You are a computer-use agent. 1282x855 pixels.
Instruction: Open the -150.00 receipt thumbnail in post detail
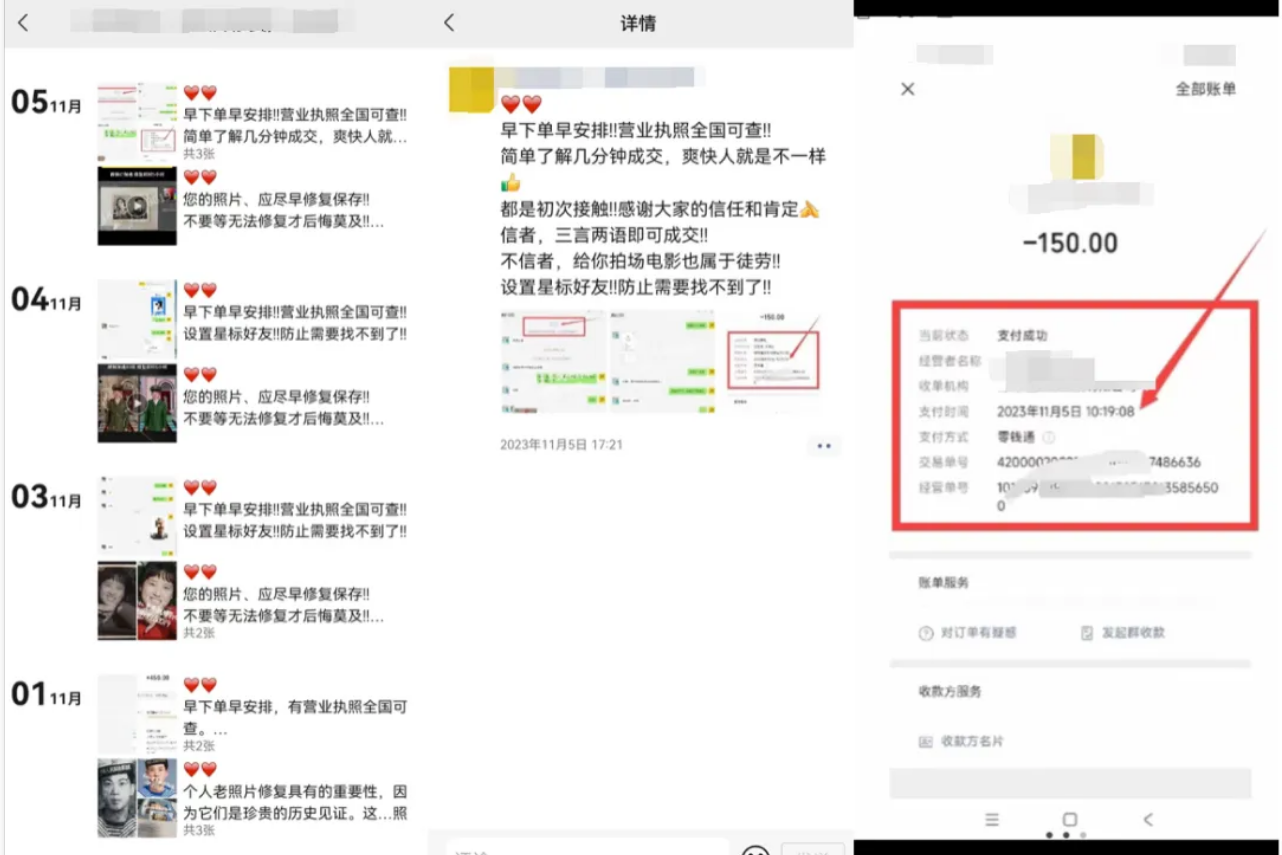click(772, 361)
